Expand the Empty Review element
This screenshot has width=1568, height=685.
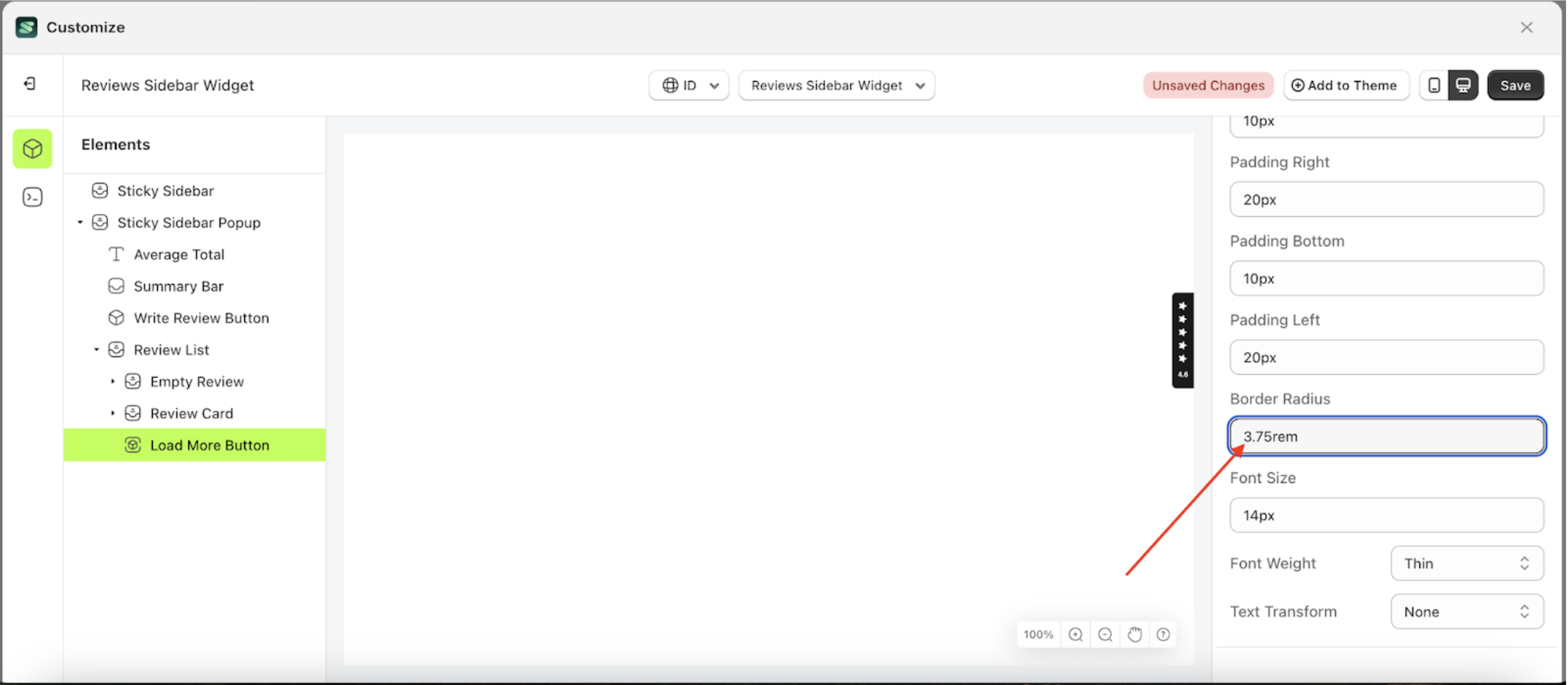pyautogui.click(x=114, y=381)
